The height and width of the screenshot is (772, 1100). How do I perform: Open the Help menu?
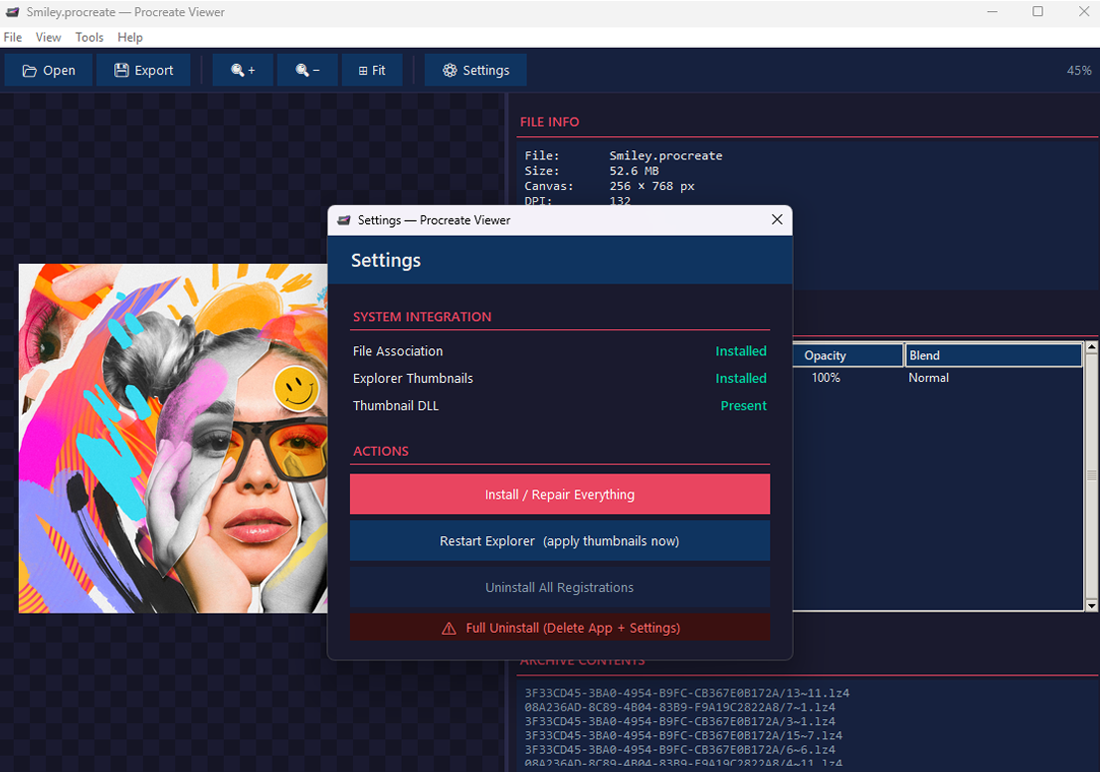point(130,37)
